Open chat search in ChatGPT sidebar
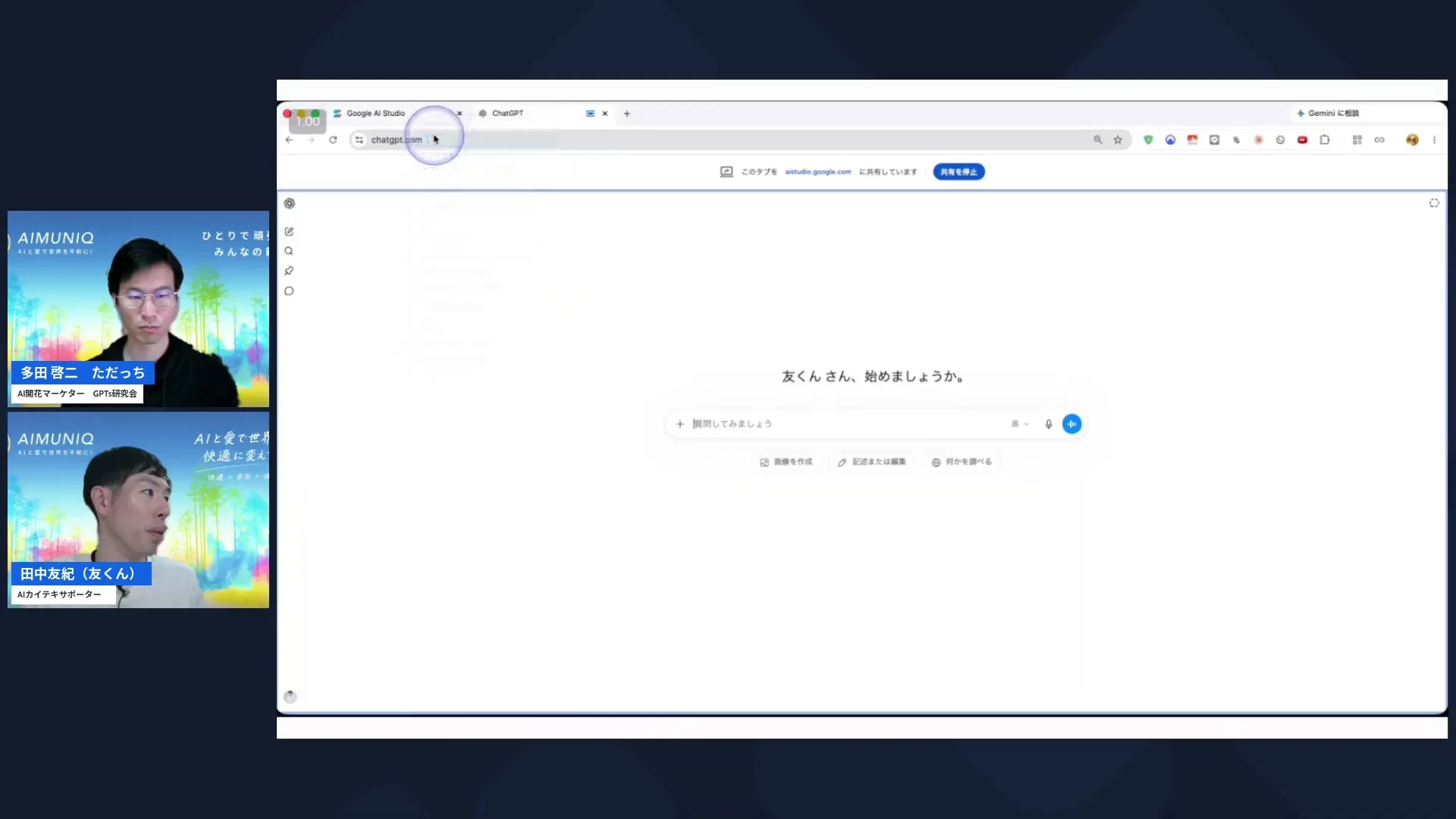This screenshot has width=1456, height=819. 289,251
